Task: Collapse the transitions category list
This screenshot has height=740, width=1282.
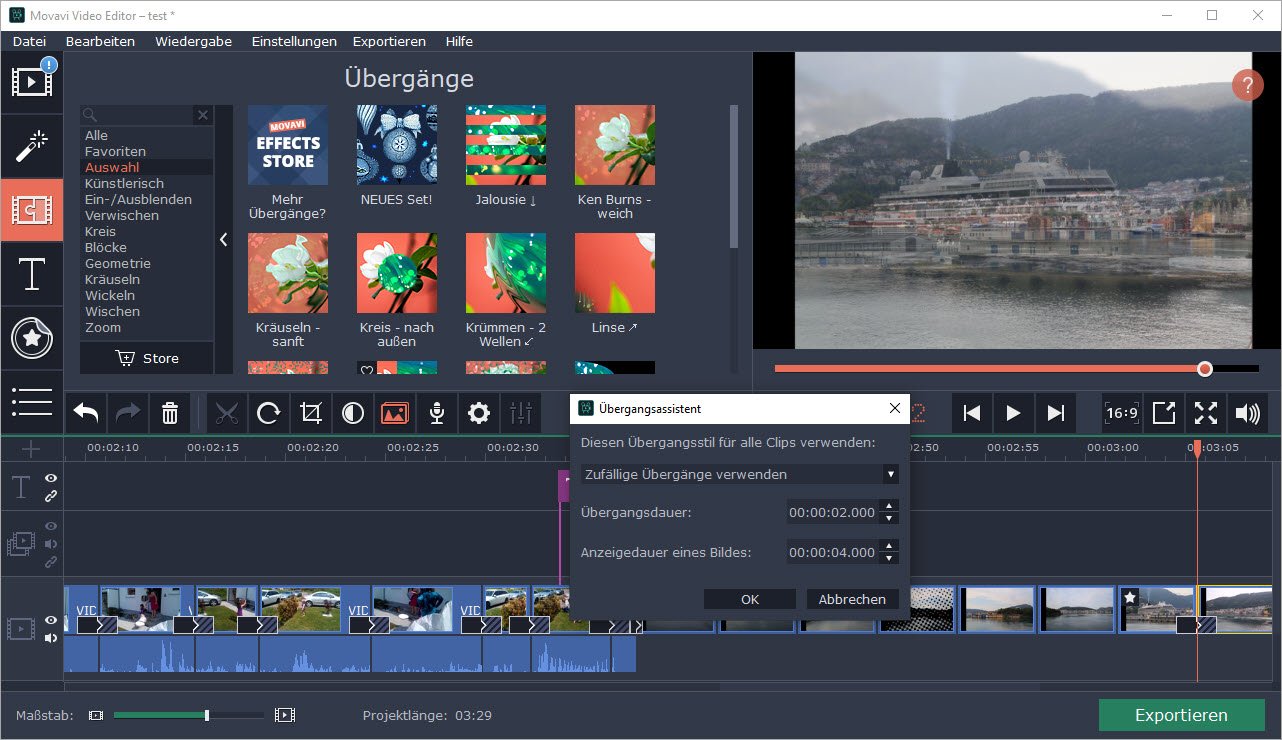Action: click(223, 240)
